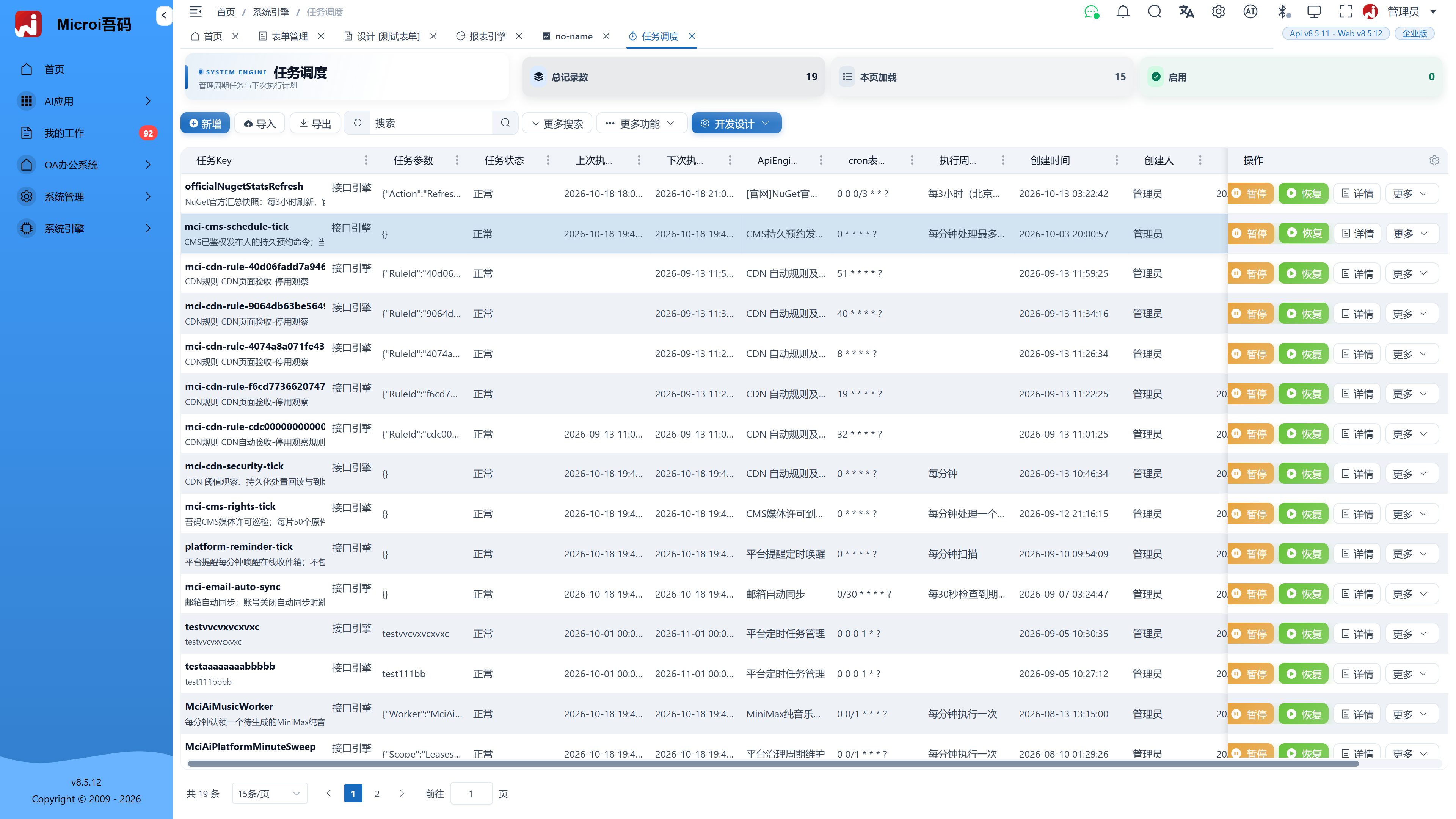Click the 新增 button

[x=205, y=124]
